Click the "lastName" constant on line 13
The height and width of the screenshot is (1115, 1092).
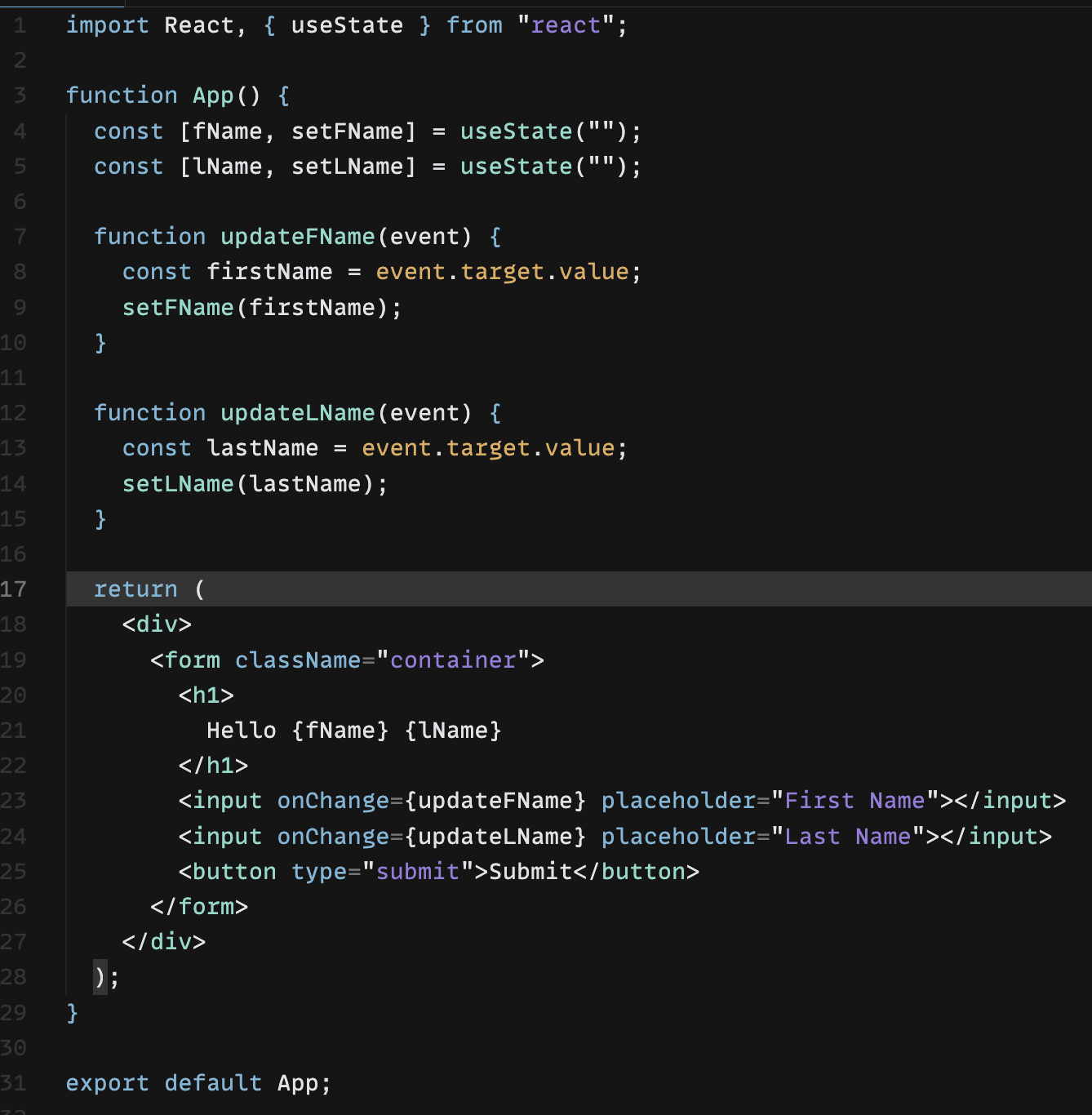pyautogui.click(x=263, y=448)
